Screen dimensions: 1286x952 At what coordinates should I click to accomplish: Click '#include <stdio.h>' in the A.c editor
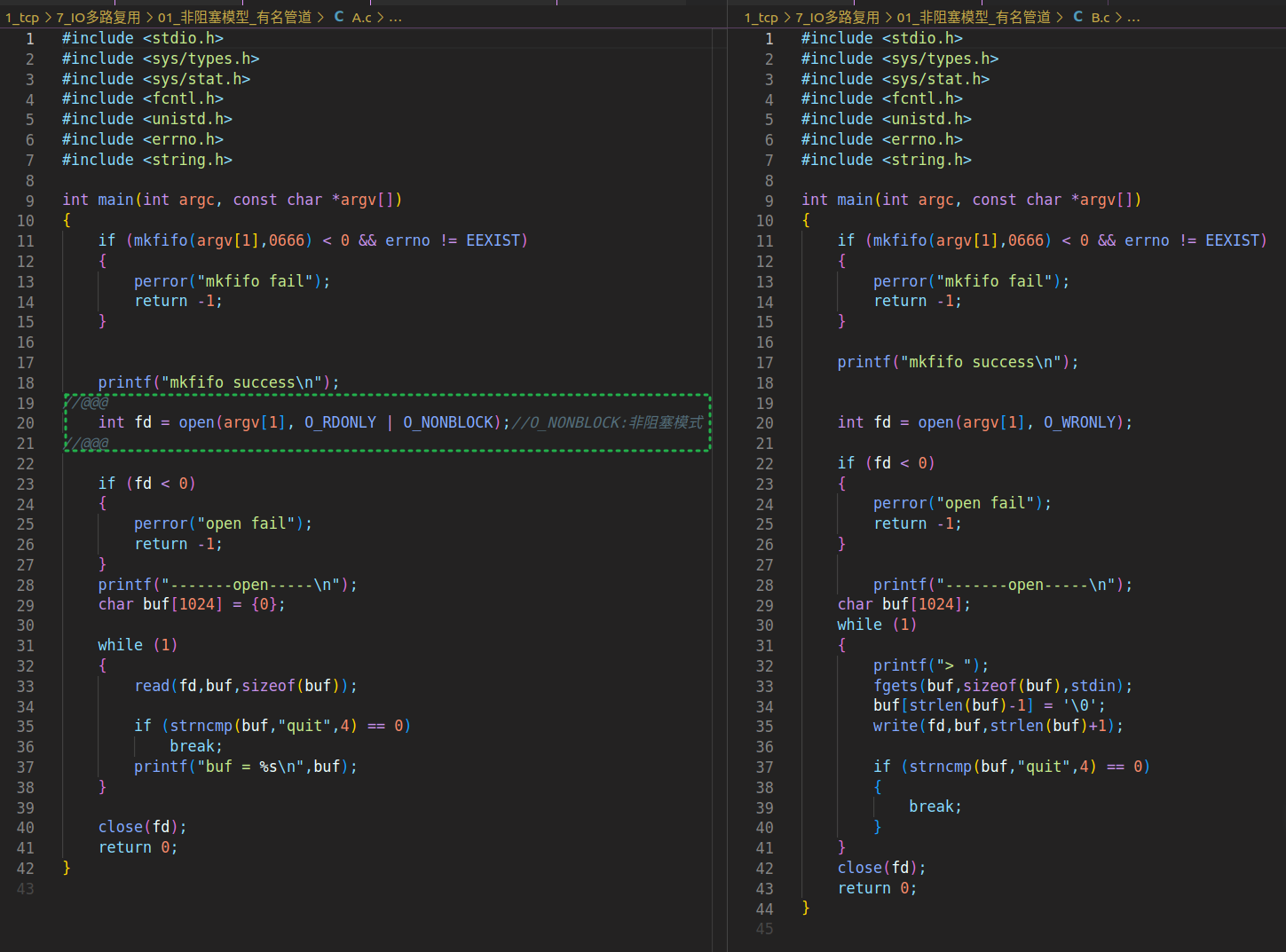coord(143,38)
